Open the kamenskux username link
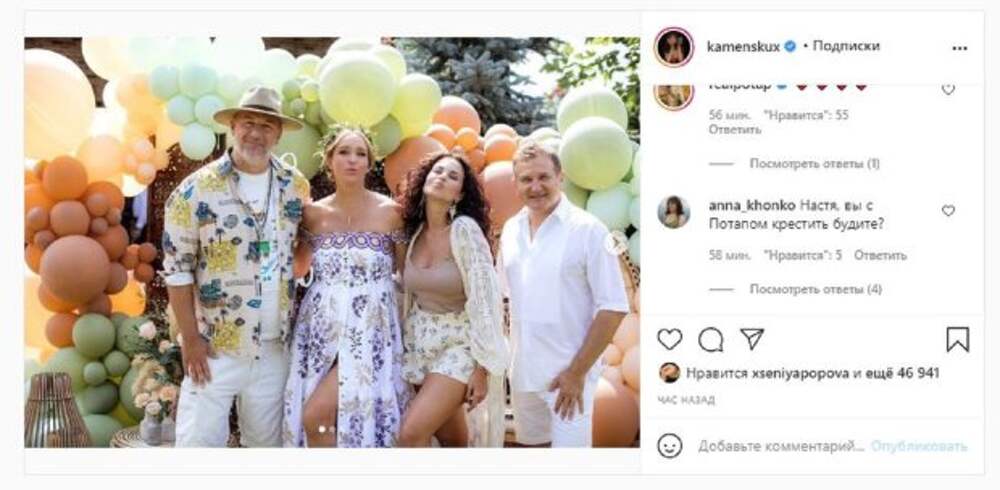Image resolution: width=1000 pixels, height=490 pixels. [x=743, y=46]
